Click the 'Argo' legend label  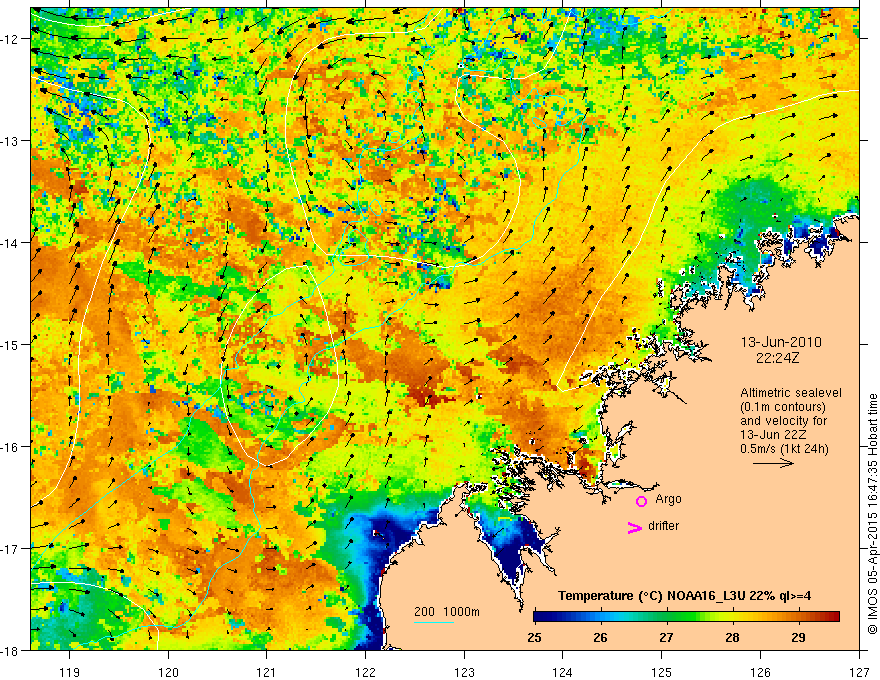(668, 499)
